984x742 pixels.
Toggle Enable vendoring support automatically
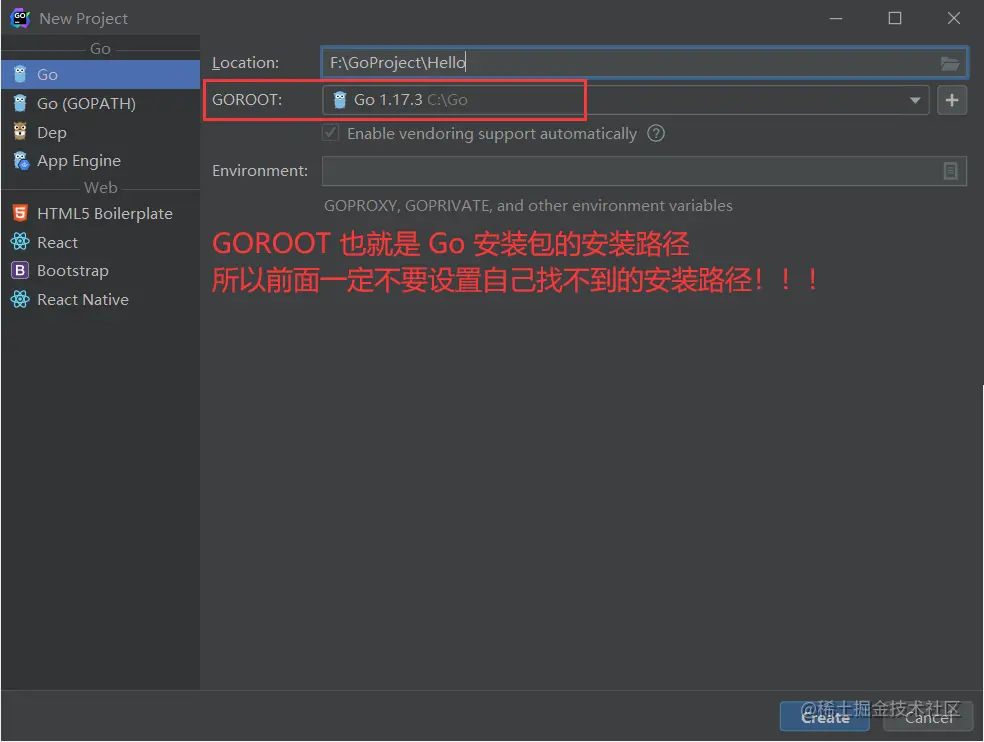tap(331, 133)
